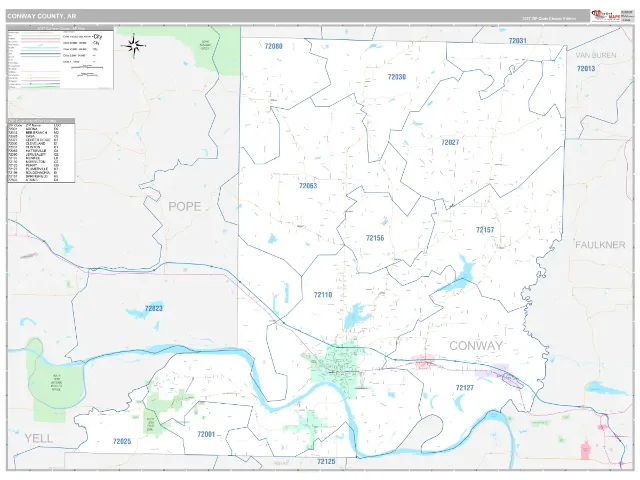Select ZIP code label 72063
The image size is (640, 480).
click(x=308, y=186)
